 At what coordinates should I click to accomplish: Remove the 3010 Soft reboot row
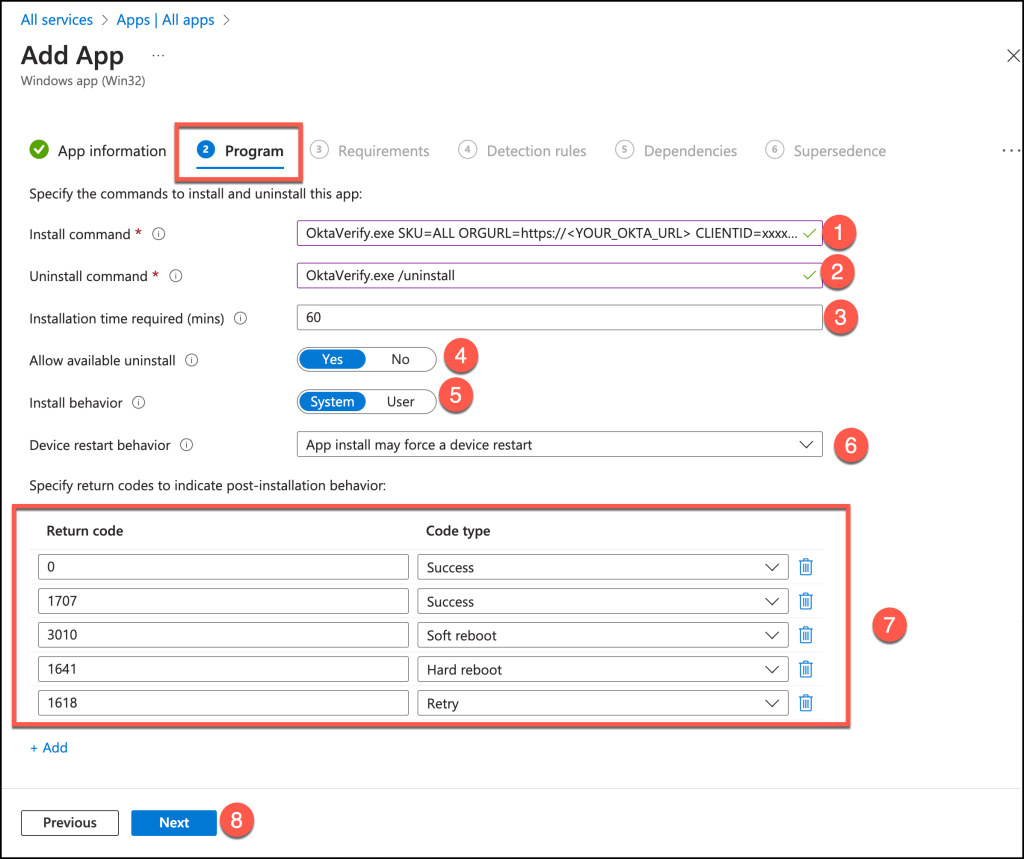coord(805,635)
